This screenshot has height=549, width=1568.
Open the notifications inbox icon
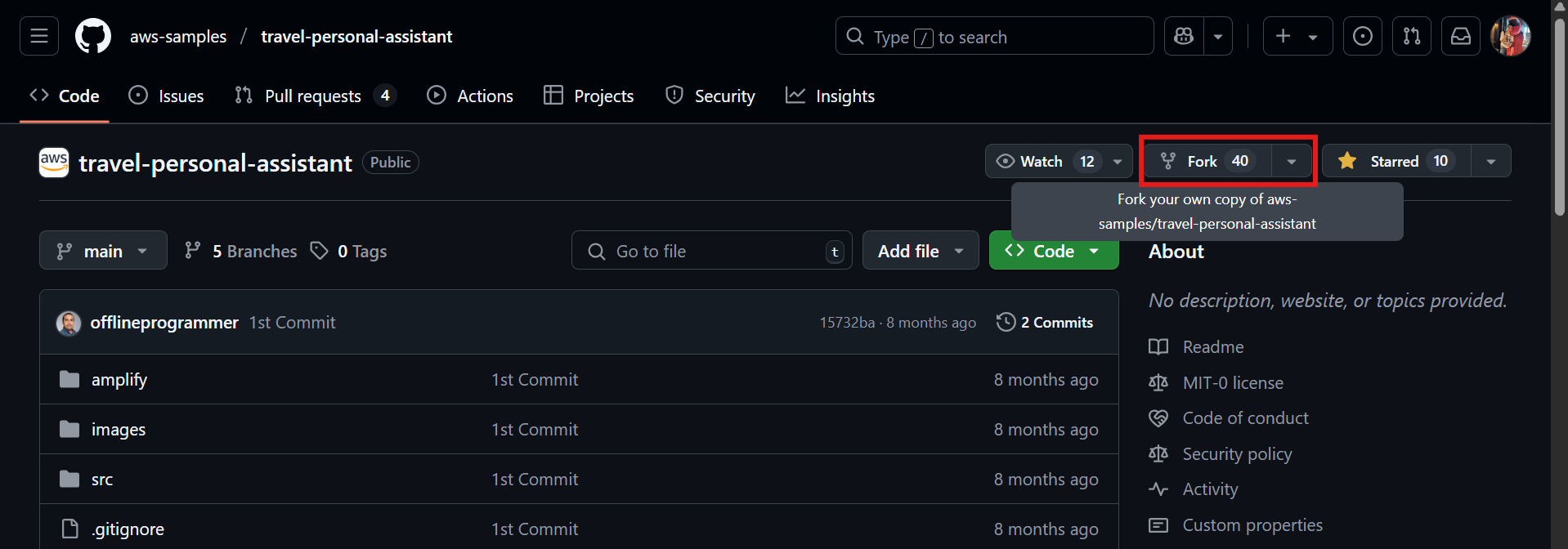click(1461, 36)
